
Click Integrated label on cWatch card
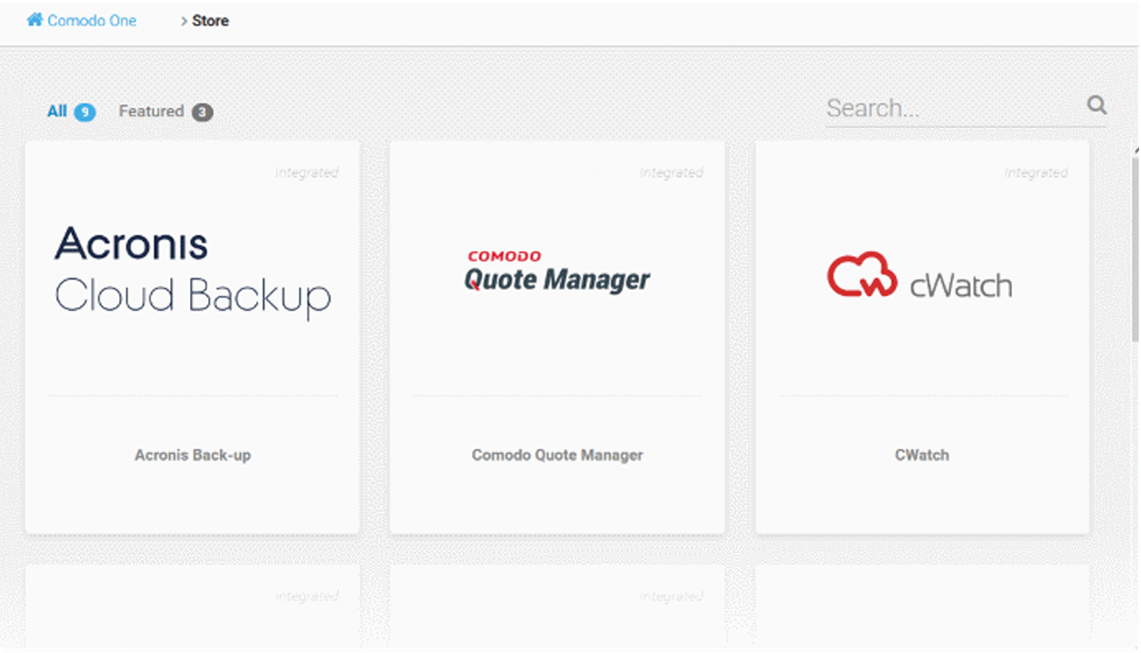pyautogui.click(x=1036, y=173)
